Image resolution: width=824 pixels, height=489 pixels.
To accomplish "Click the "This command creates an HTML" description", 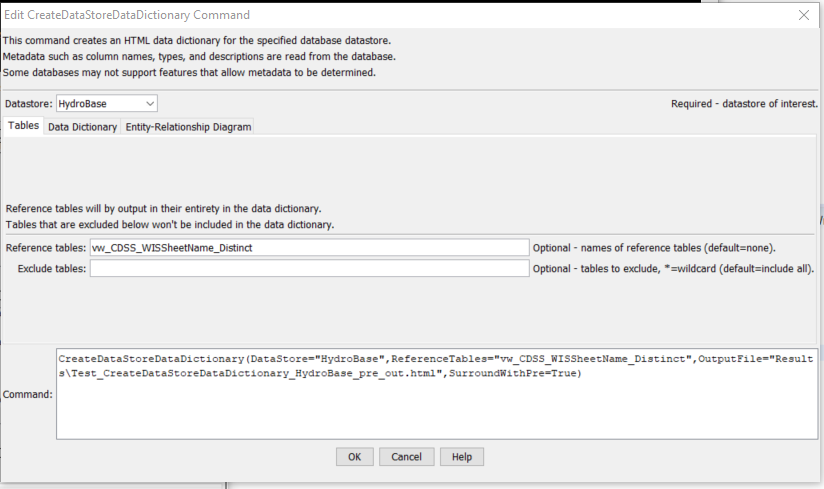I will [x=196, y=40].
